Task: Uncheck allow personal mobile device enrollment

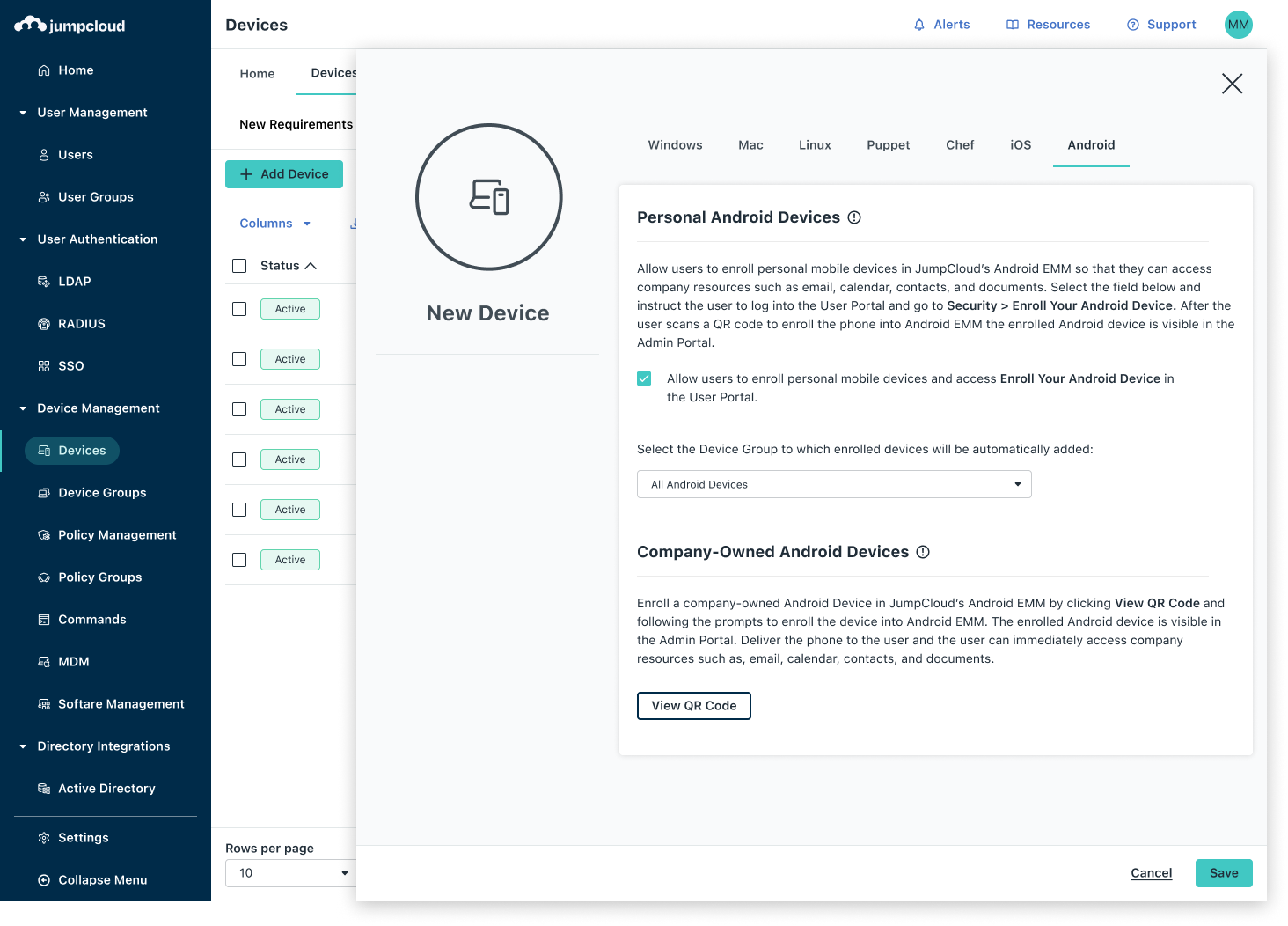Action: pyautogui.click(x=644, y=378)
